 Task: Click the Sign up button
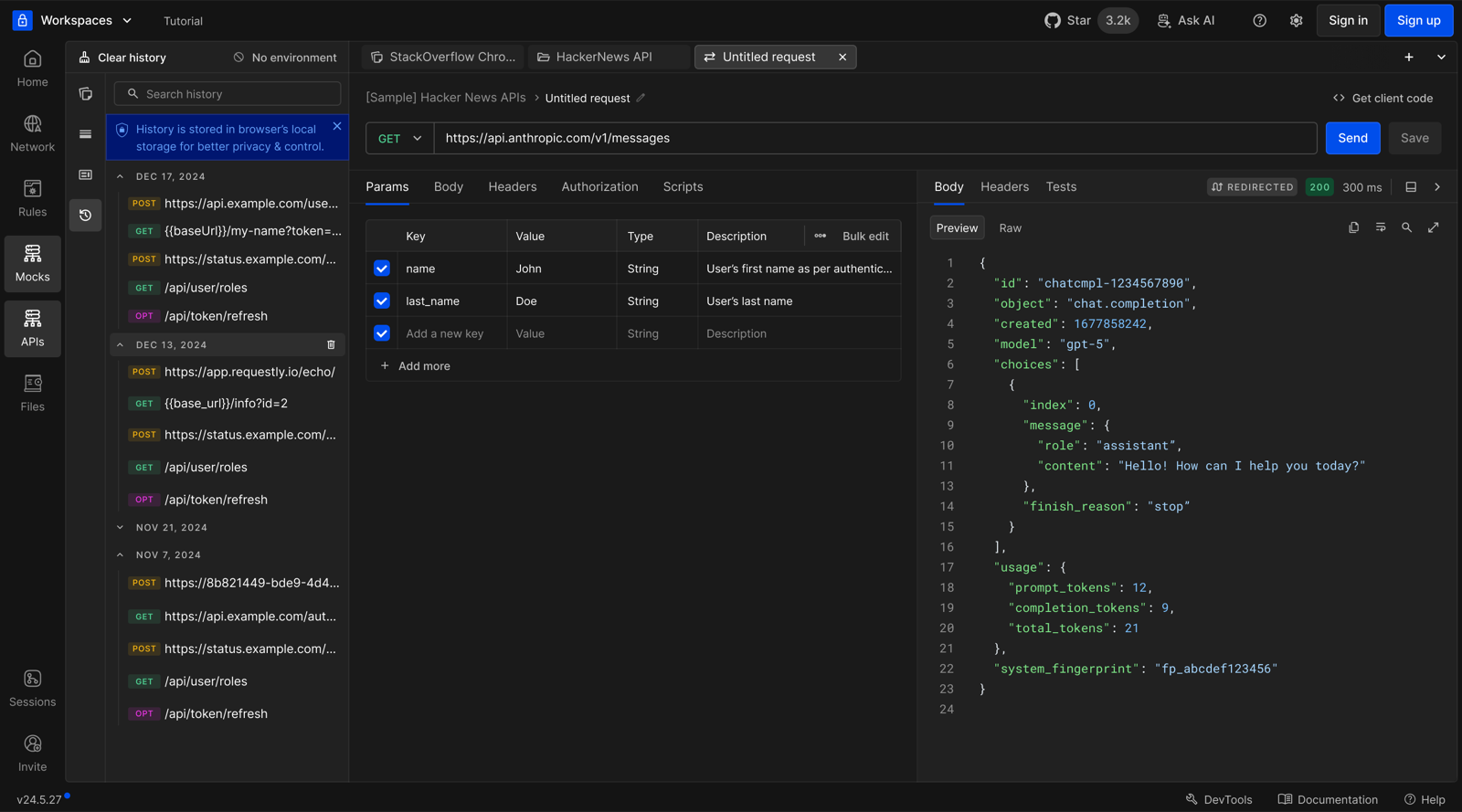(1418, 20)
